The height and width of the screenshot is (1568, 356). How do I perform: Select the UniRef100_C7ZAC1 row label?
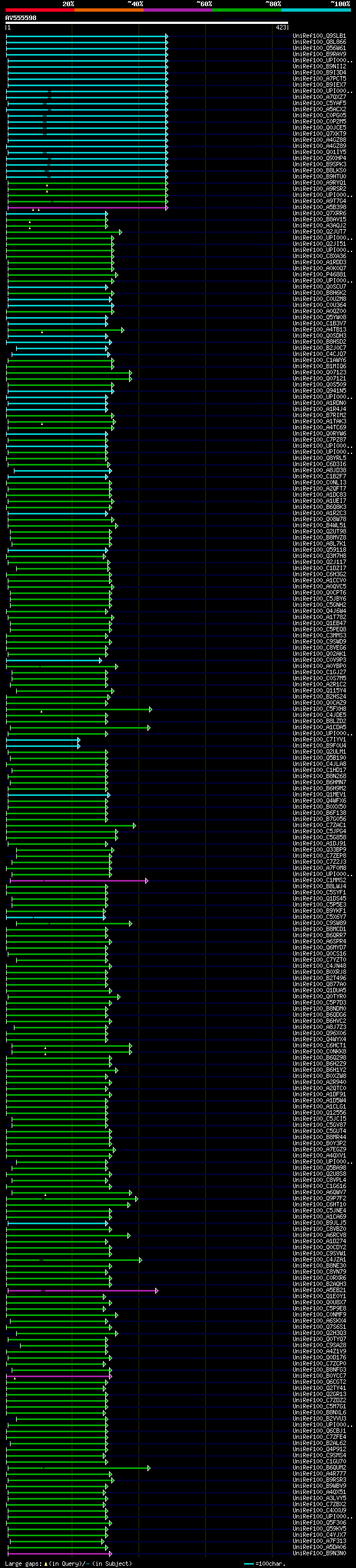tap(319, 825)
